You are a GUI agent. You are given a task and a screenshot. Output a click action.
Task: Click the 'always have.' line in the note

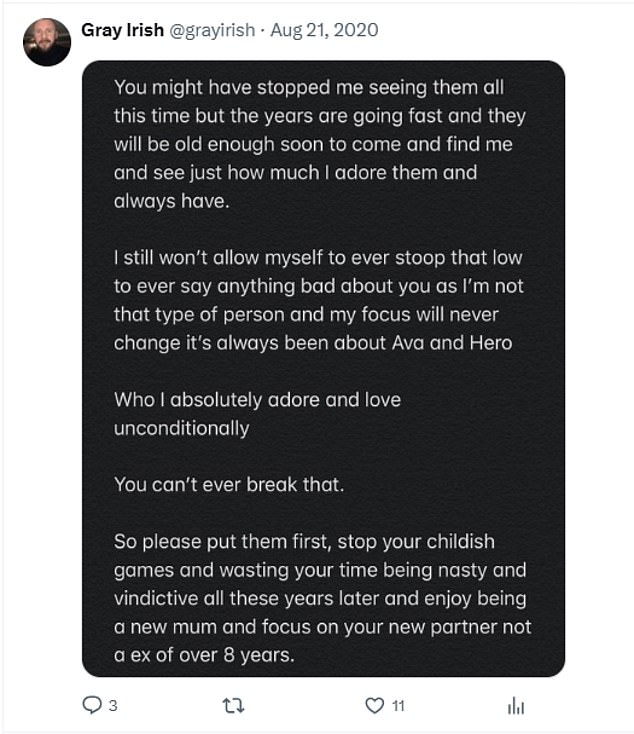tap(171, 201)
